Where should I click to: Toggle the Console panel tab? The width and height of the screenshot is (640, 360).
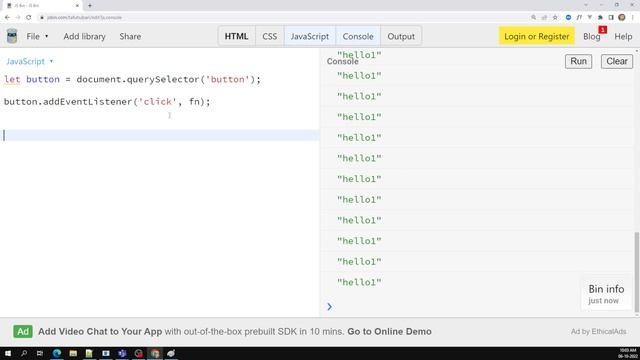pos(358,36)
